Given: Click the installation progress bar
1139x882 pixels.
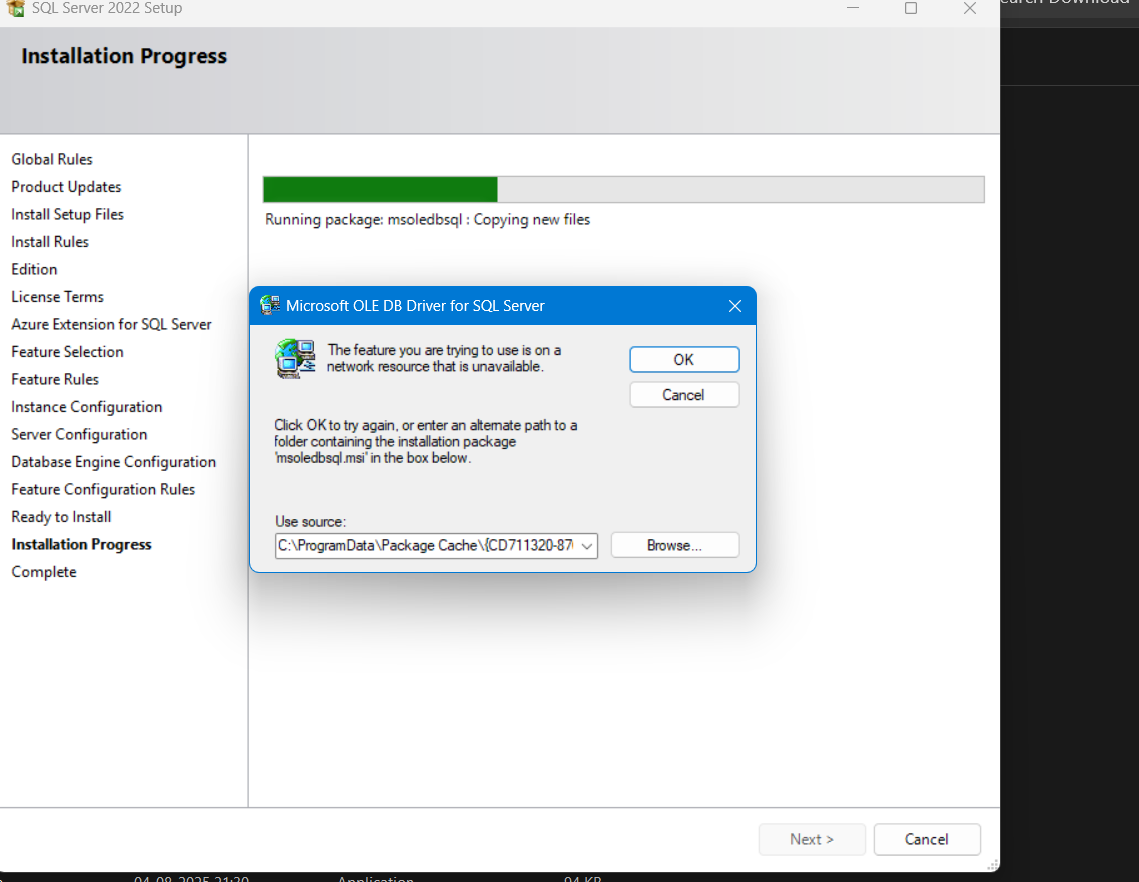Looking at the screenshot, I should (x=623, y=190).
